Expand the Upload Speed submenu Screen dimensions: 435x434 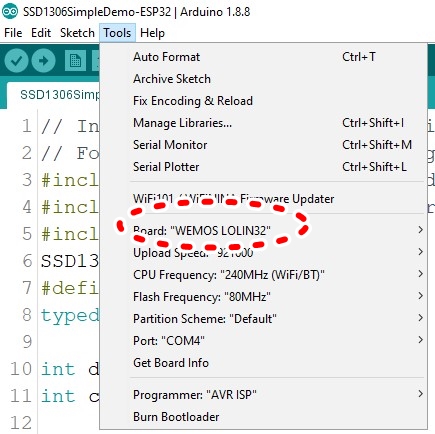click(263, 252)
